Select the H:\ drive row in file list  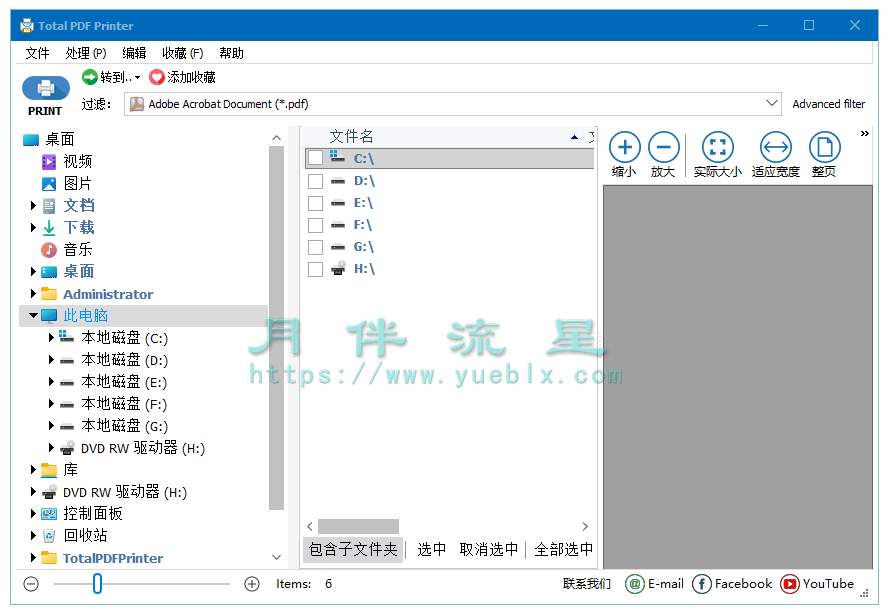click(x=450, y=270)
